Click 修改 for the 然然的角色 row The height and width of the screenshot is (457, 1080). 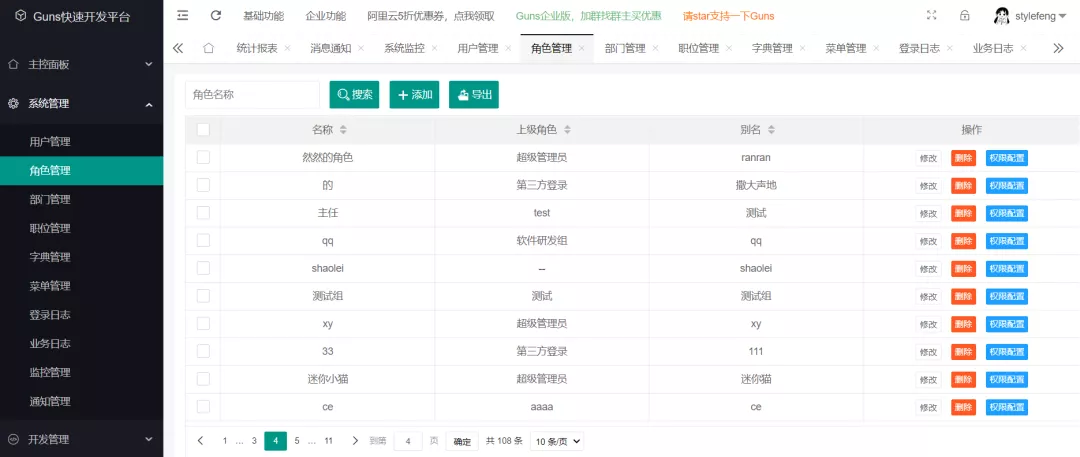(x=928, y=158)
